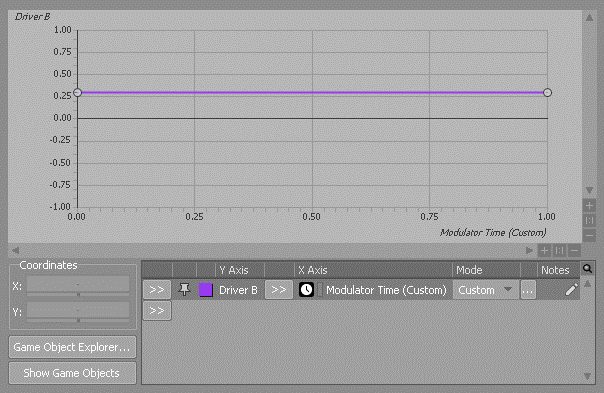Viewport: 604px width, 393px height.
Task: Open the purple Driver B color swatch
Action: [x=206, y=290]
